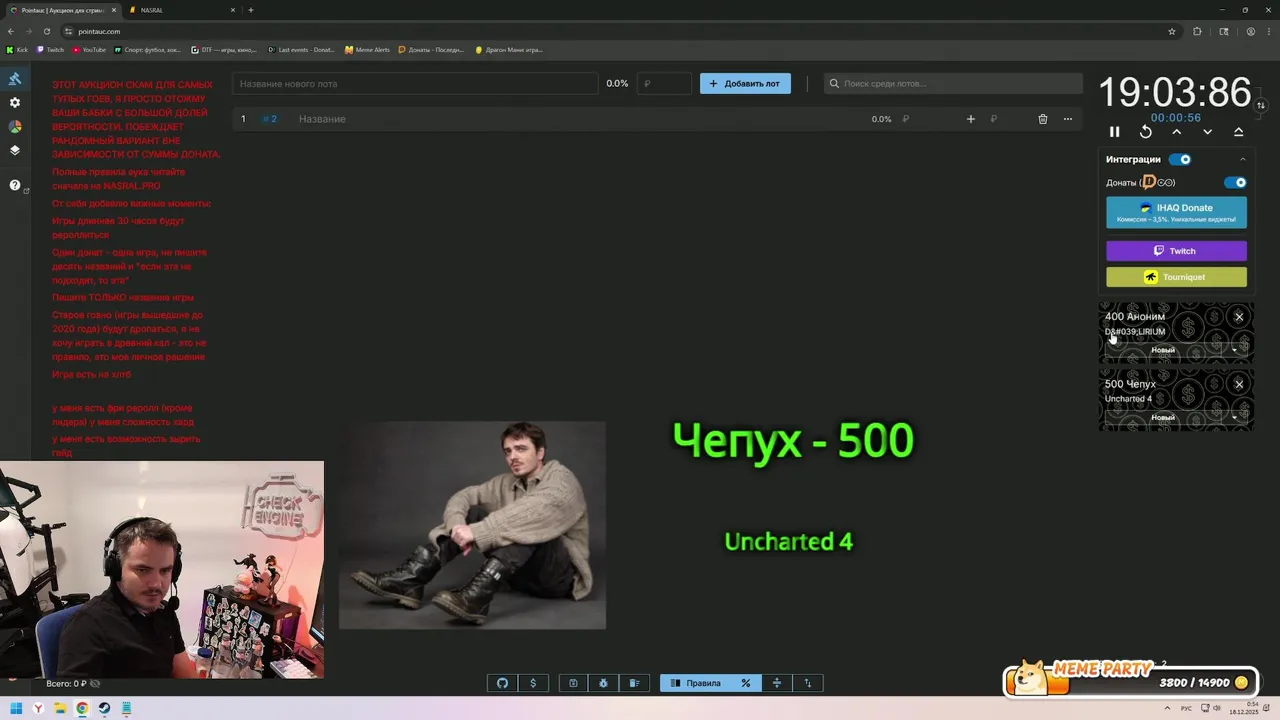The image size is (1280, 720).
Task: Click the clear-list trash toolbar icon
Action: [x=634, y=683]
